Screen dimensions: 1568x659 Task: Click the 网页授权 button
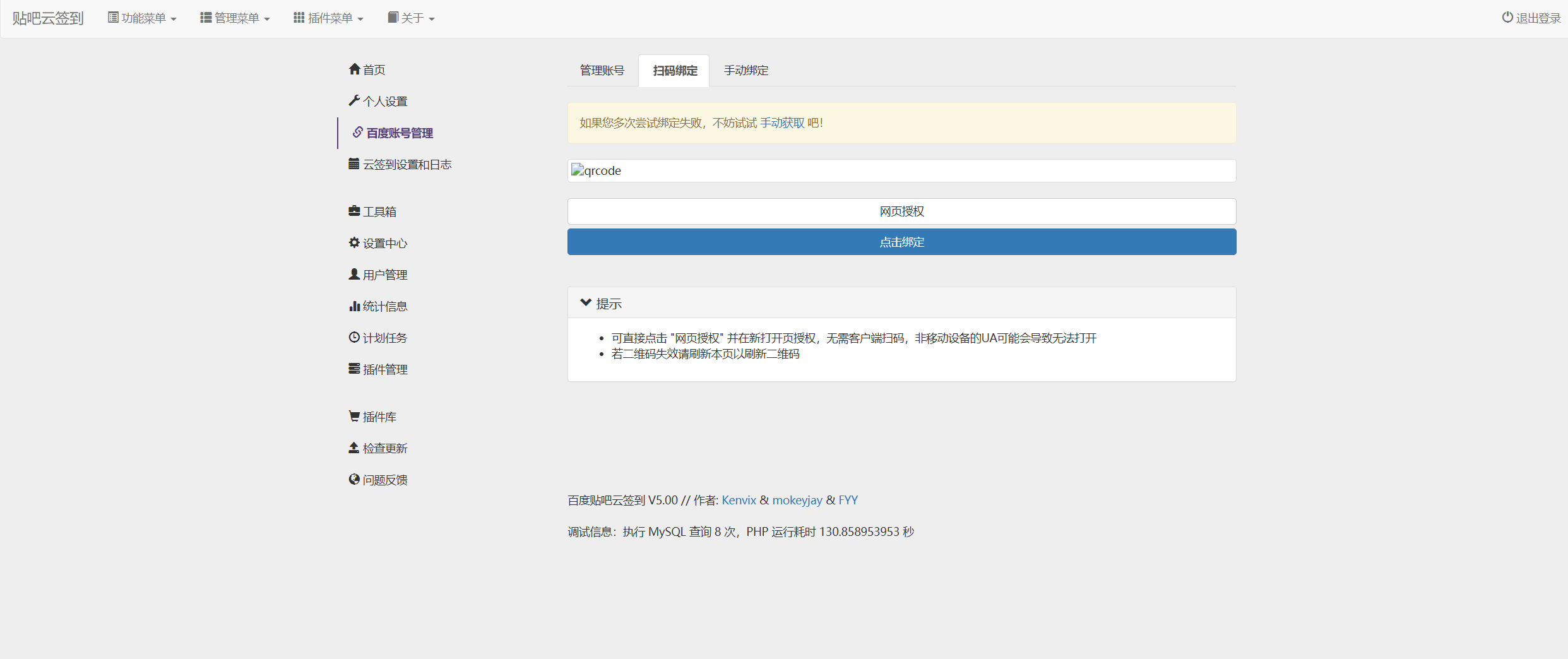pyautogui.click(x=901, y=211)
